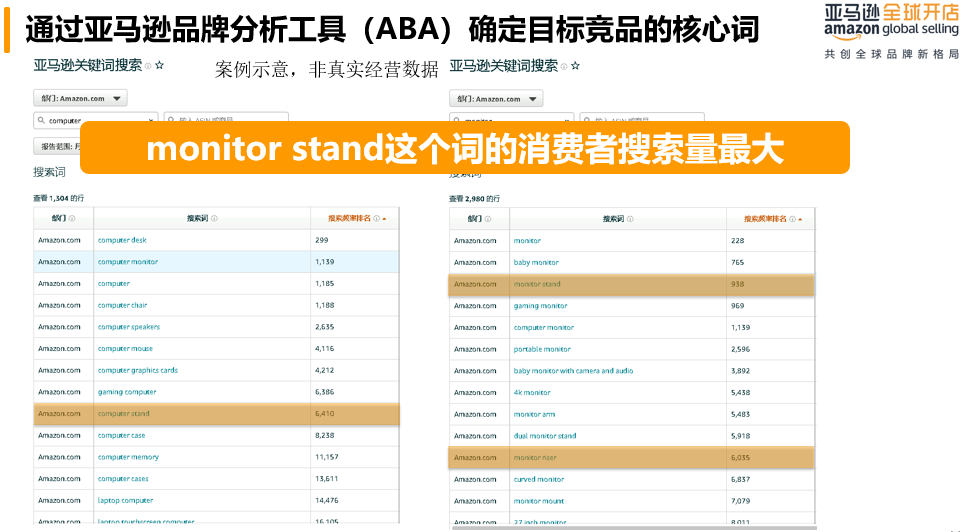This screenshot has height=532, width=965.
Task: Select the rank value 228 in the monitor row
Action: 737,241
